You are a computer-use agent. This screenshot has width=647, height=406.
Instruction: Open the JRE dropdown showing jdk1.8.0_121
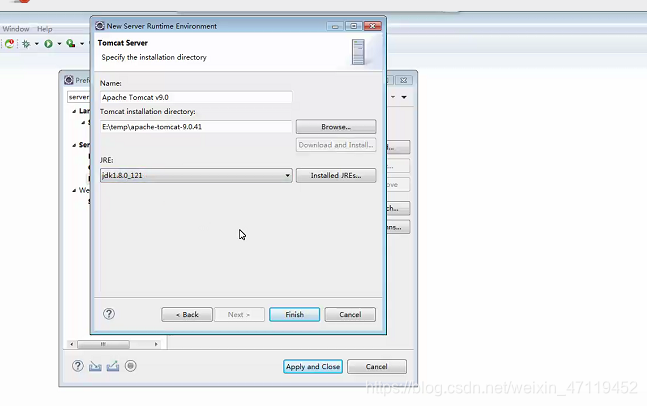click(196, 175)
